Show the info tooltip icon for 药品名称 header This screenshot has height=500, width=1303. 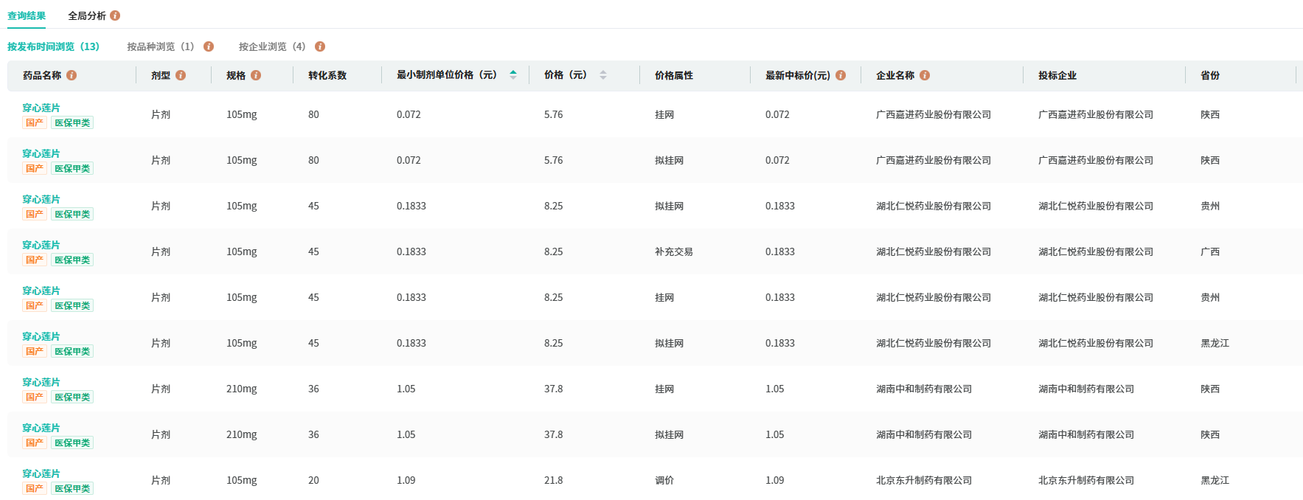(72, 75)
